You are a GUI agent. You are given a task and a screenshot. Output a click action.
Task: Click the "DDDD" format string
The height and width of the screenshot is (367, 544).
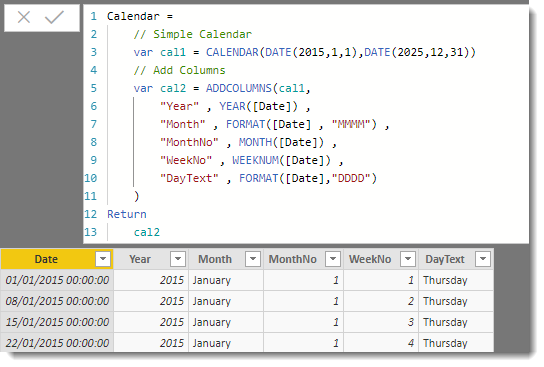coord(351,178)
